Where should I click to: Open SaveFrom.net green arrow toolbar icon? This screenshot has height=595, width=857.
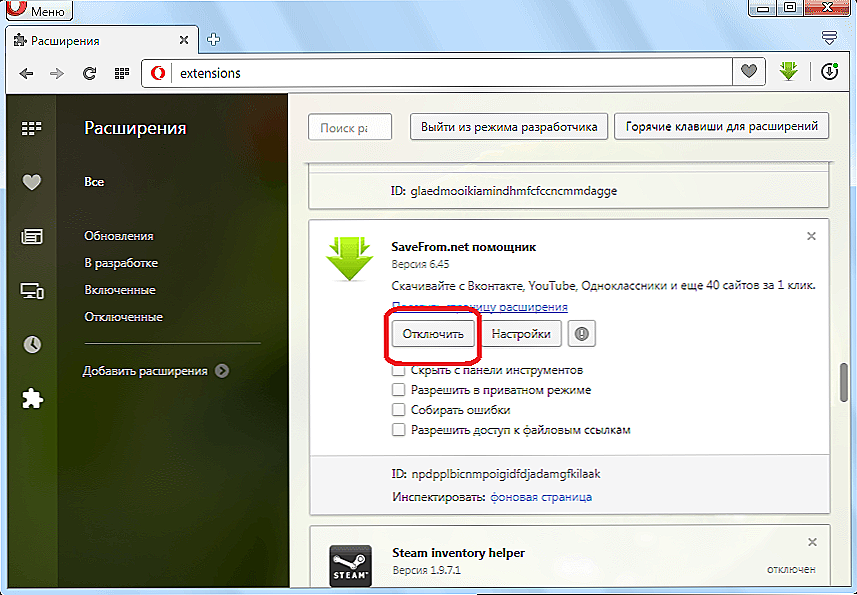[x=788, y=72]
